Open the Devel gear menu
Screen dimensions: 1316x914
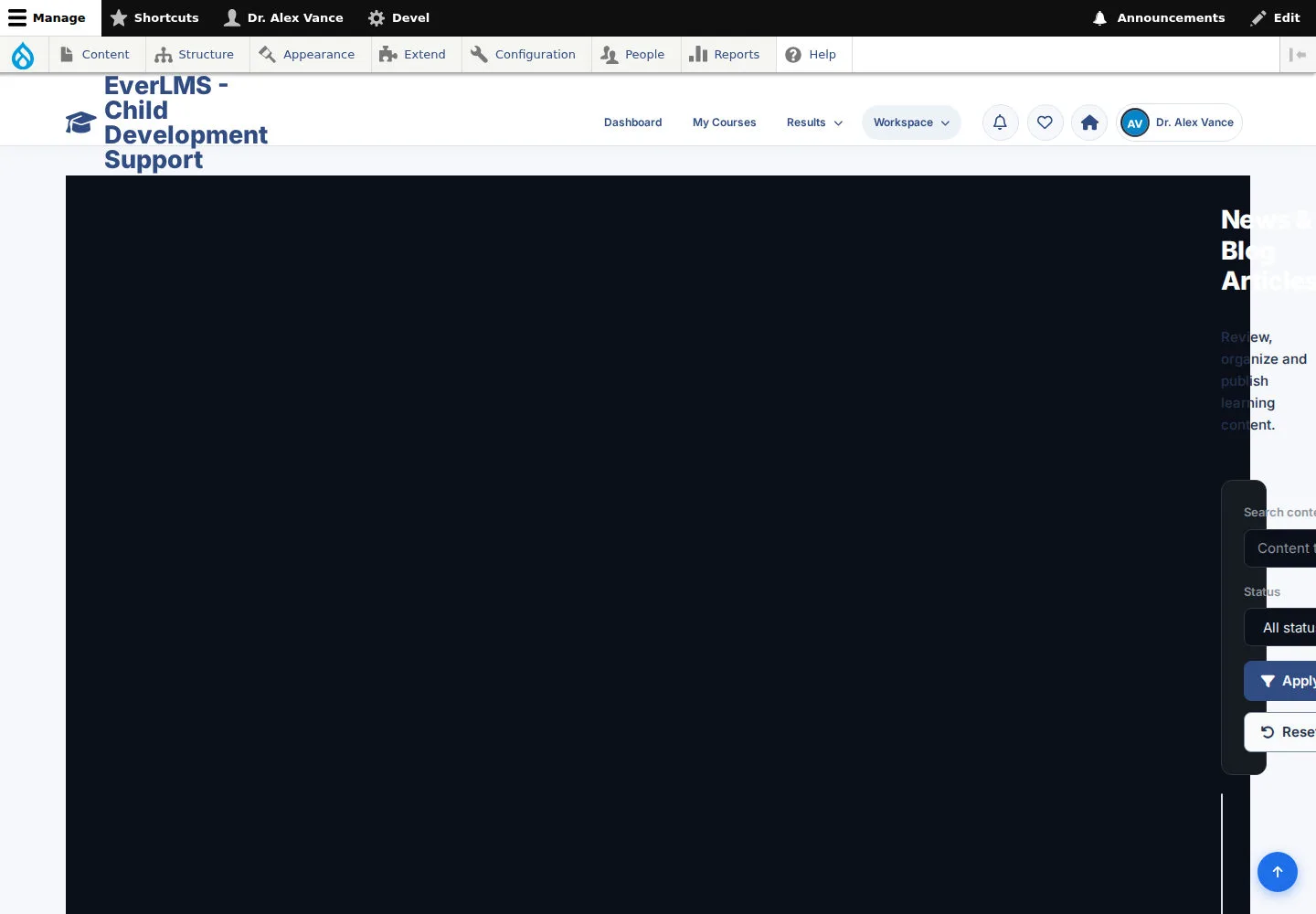click(x=398, y=18)
